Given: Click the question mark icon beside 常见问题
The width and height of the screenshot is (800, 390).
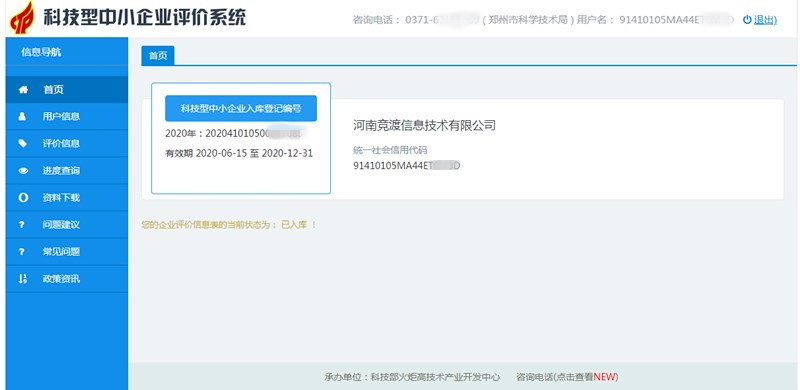Looking at the screenshot, I should click(x=22, y=252).
